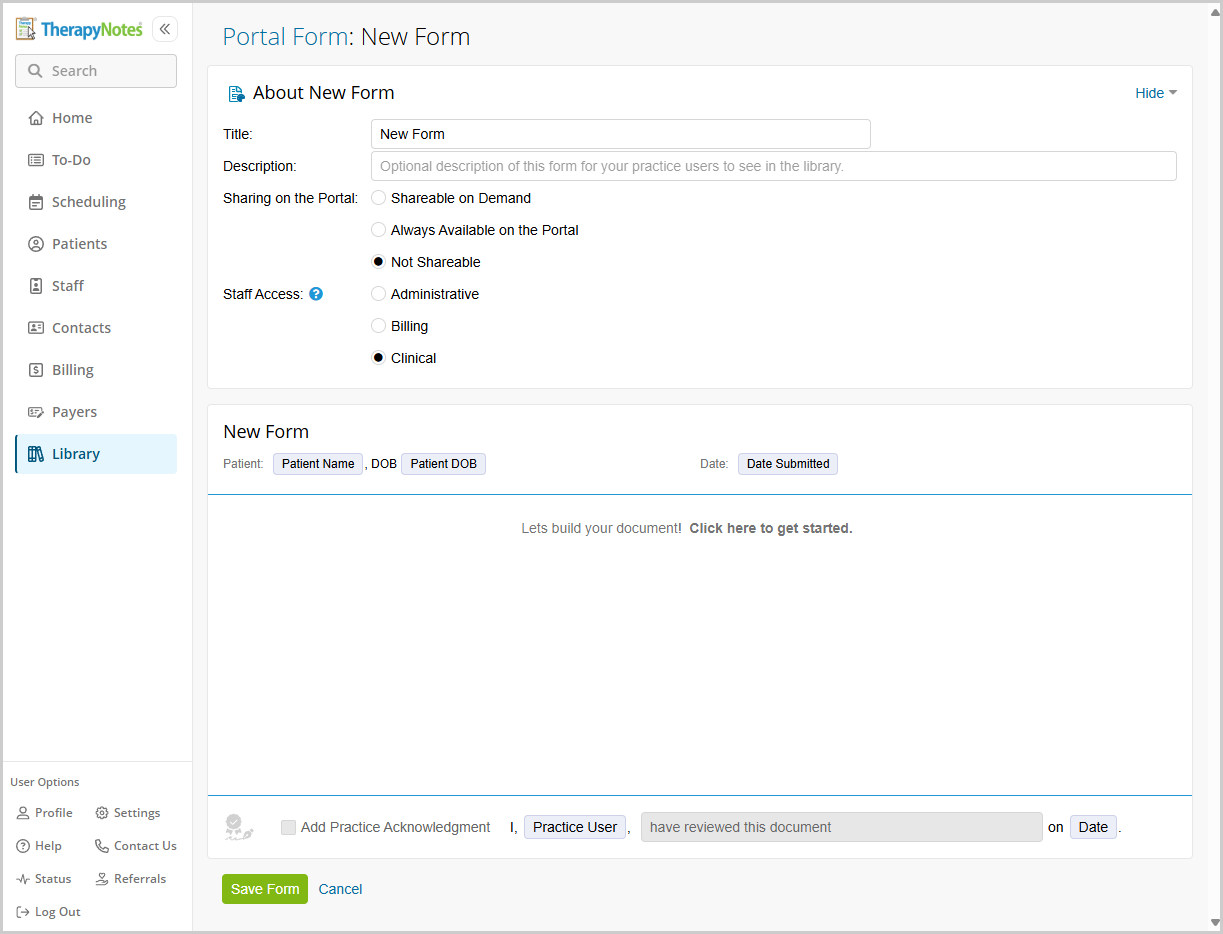
Task: Collapse the sidebar with the double-chevron icon
Action: 165,29
